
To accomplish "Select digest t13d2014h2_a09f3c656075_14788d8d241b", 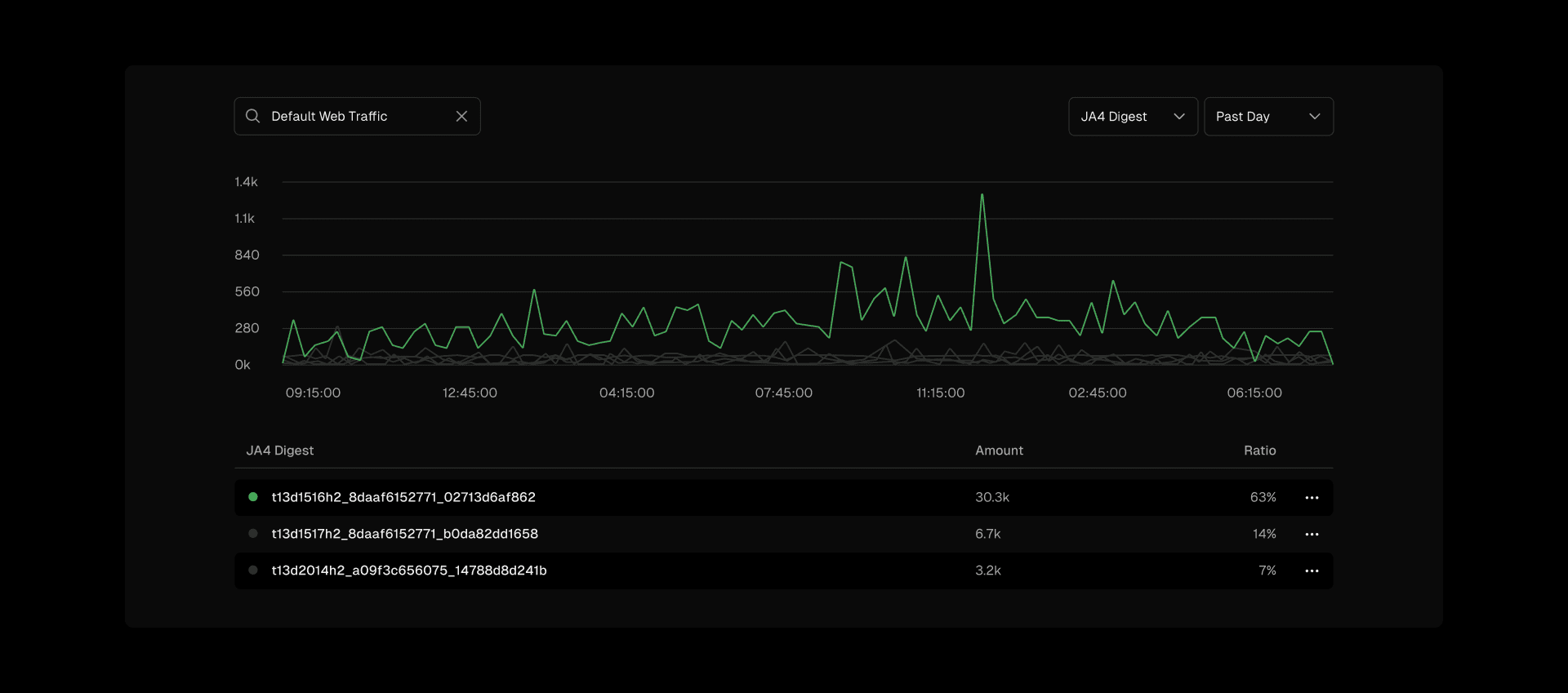I will click(409, 571).
